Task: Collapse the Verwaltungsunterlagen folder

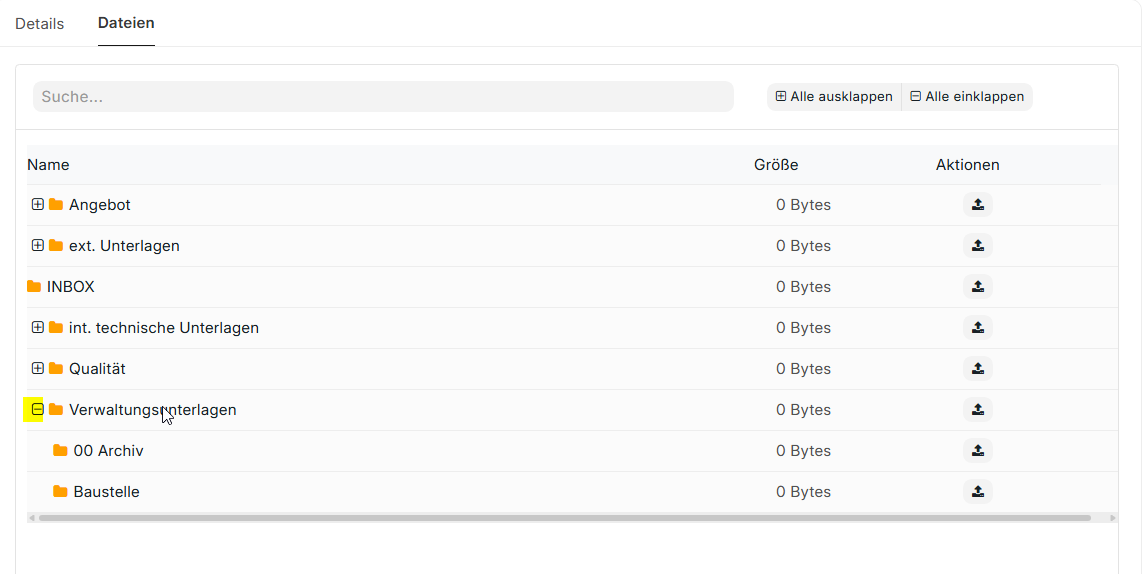Action: coord(38,410)
